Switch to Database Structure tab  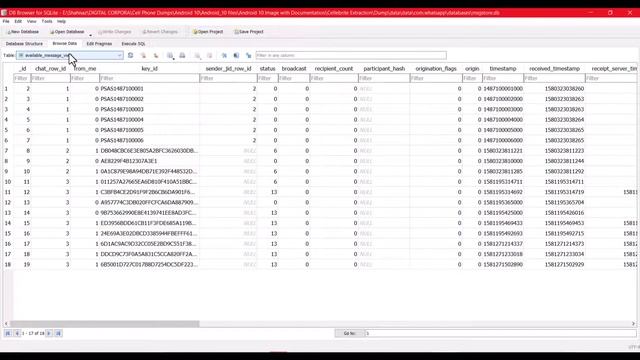click(24, 44)
